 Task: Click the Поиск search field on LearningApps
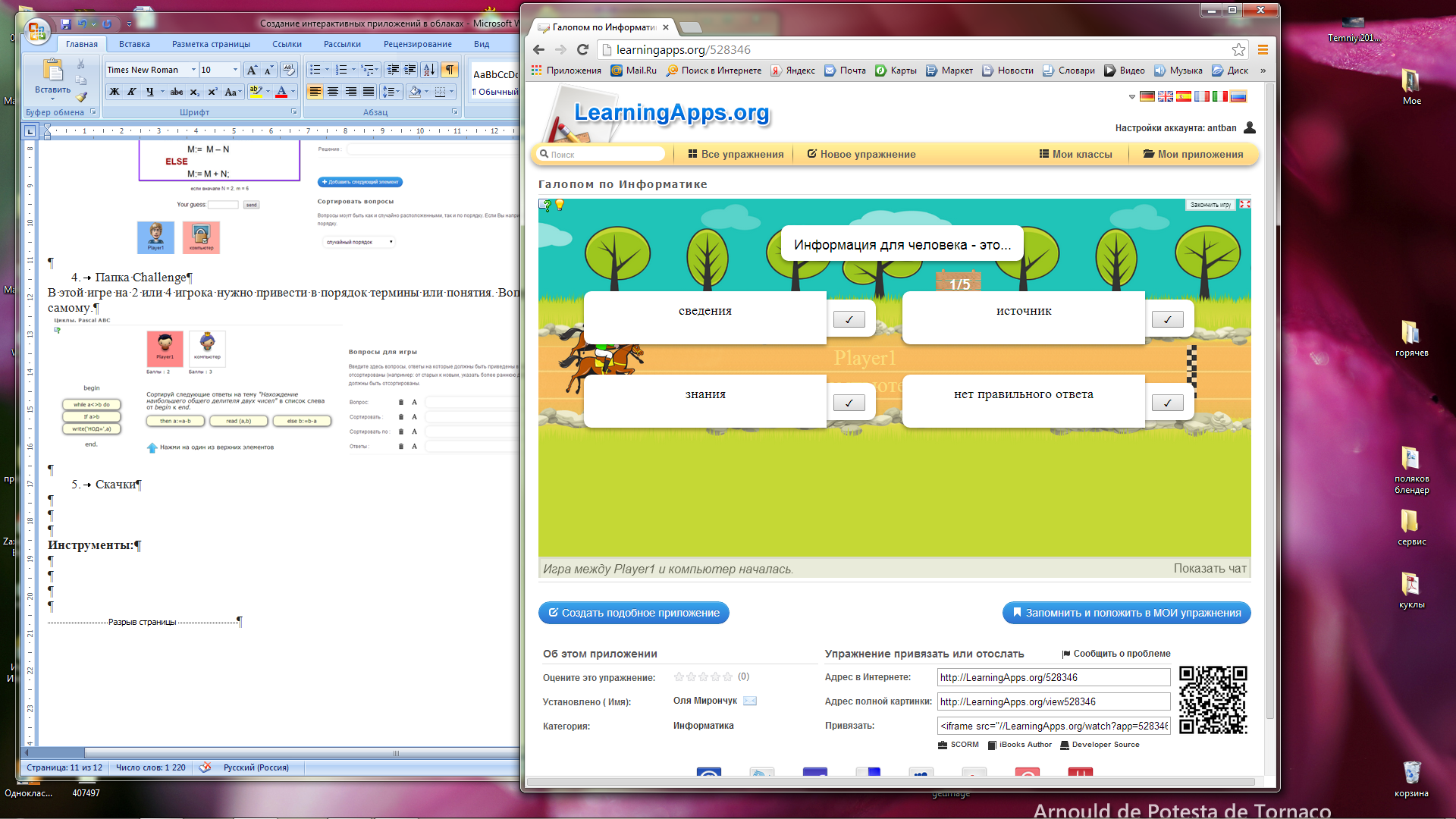(601, 154)
